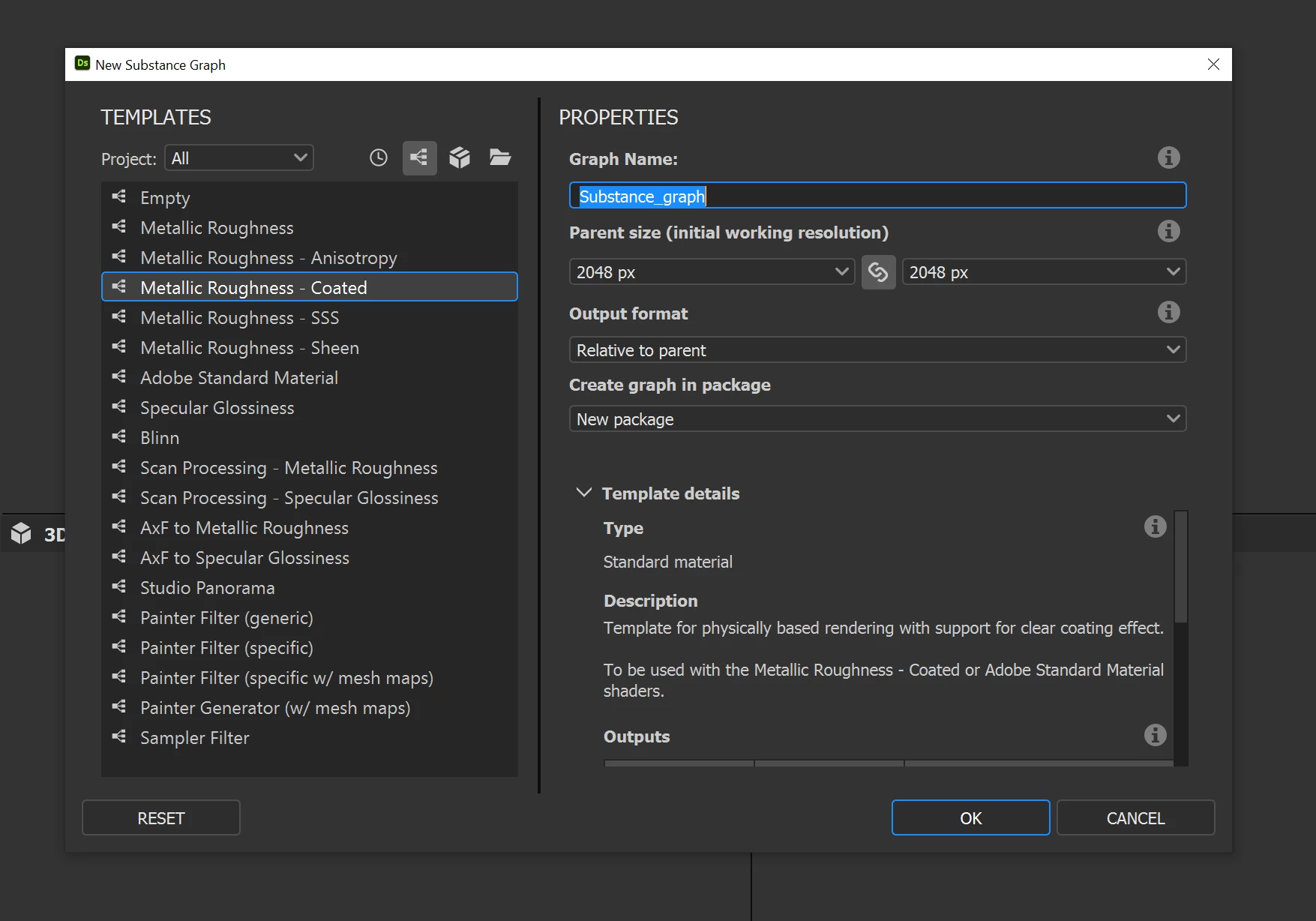This screenshot has height=921, width=1316.
Task: Click the Standard material type text
Action: point(667,562)
